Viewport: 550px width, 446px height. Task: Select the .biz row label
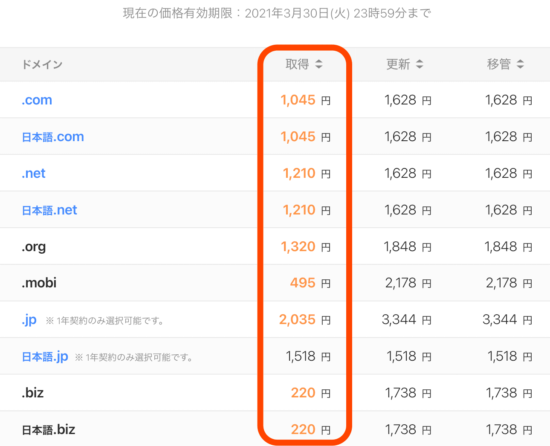pyautogui.click(x=33, y=393)
